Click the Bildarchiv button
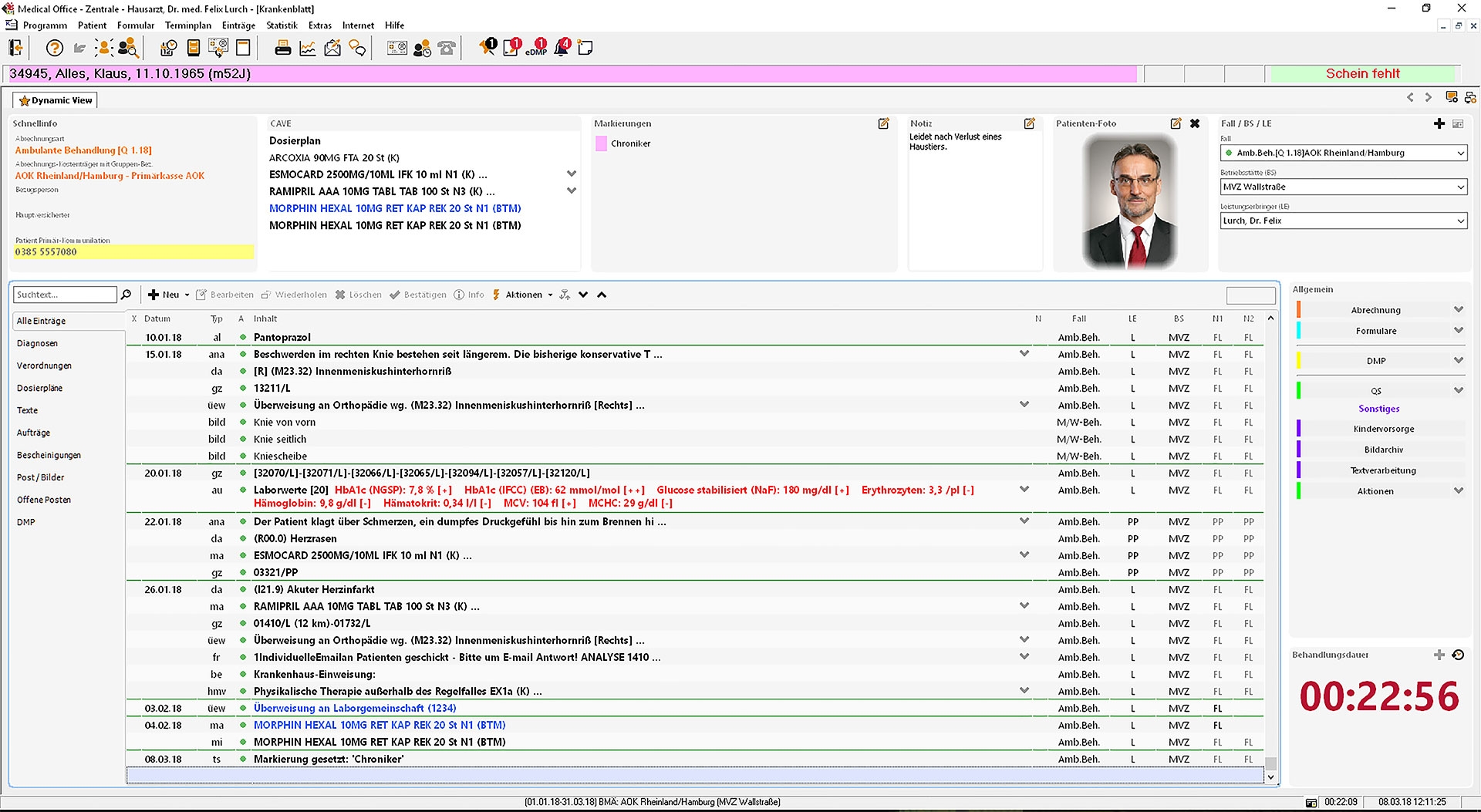 point(1383,450)
